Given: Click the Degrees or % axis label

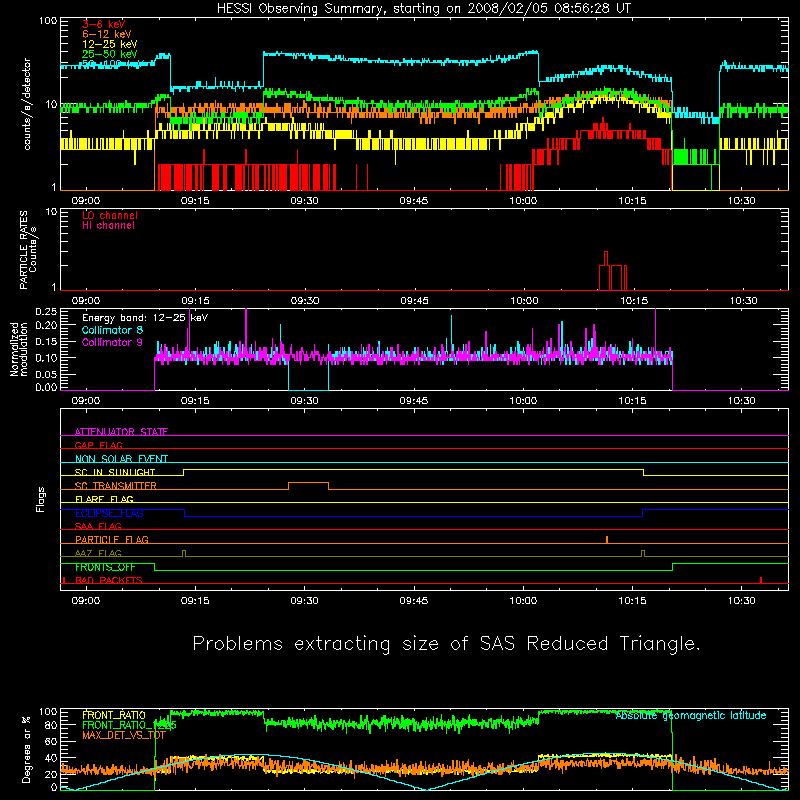Looking at the screenshot, I should pyautogui.click(x=27, y=749).
